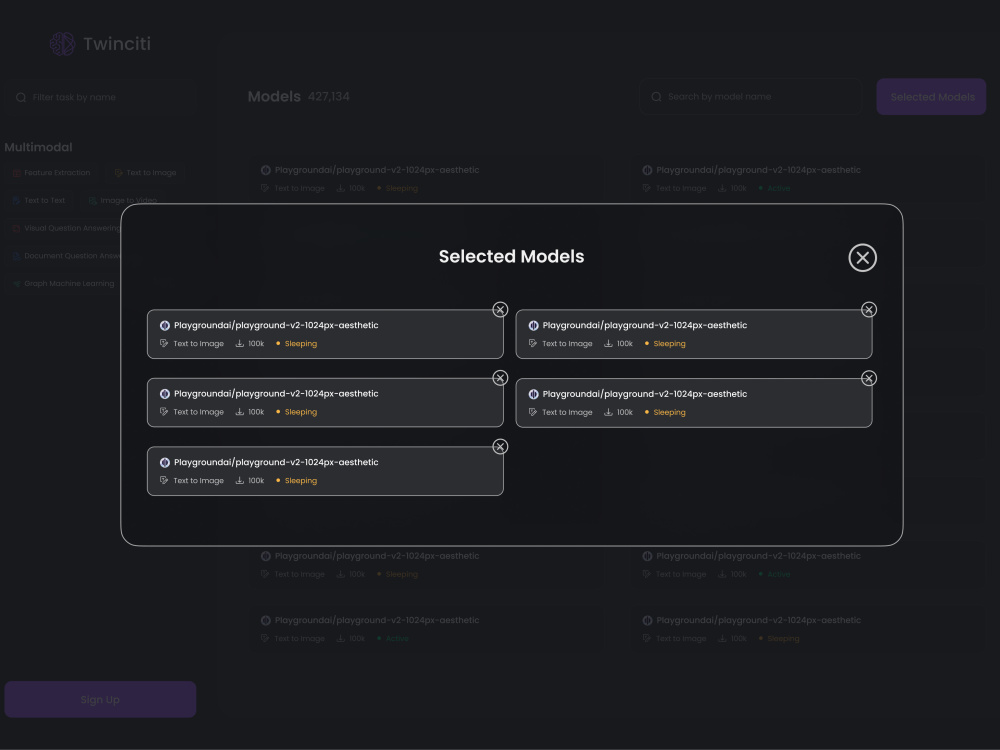Screen dimensions: 1000x750
Task: Click the Twinciti brand name text
Action: coord(117,44)
